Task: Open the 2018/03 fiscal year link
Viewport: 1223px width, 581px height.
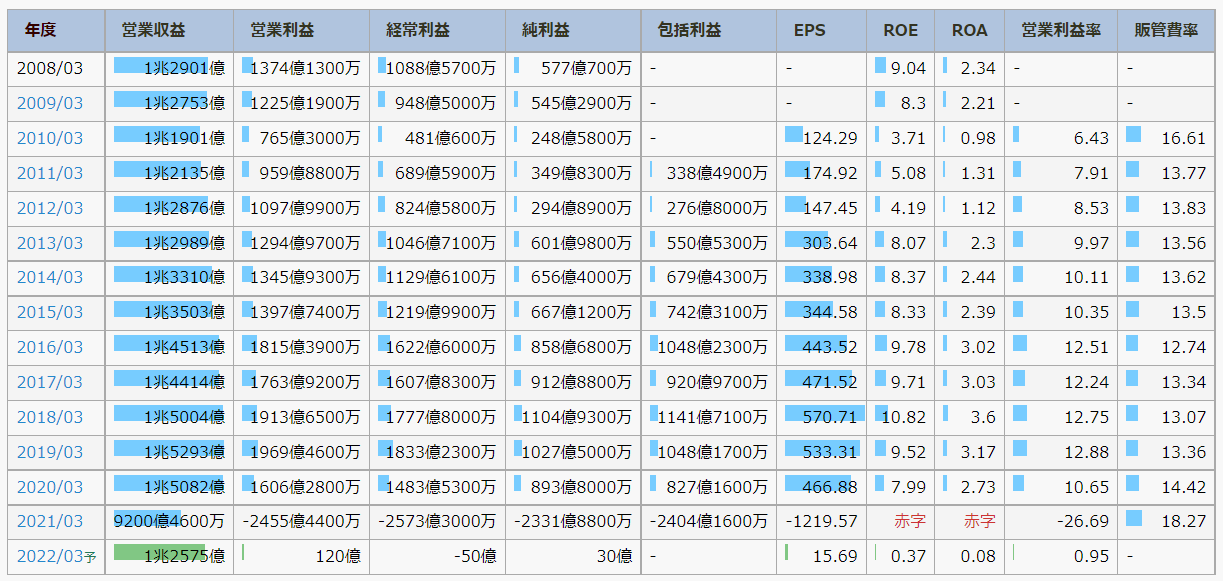Action: coord(50,417)
